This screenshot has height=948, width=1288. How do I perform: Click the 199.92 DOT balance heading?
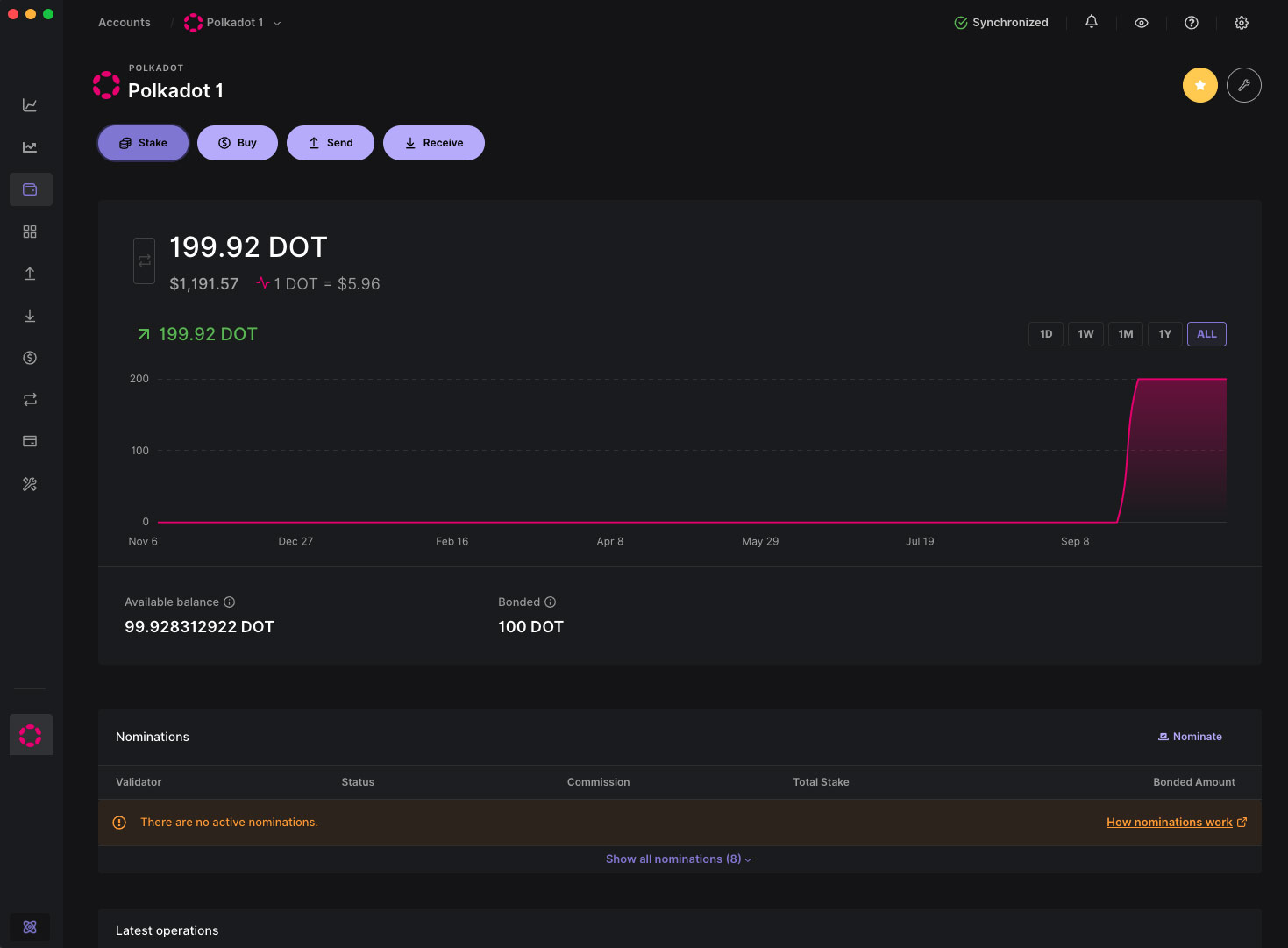248,247
